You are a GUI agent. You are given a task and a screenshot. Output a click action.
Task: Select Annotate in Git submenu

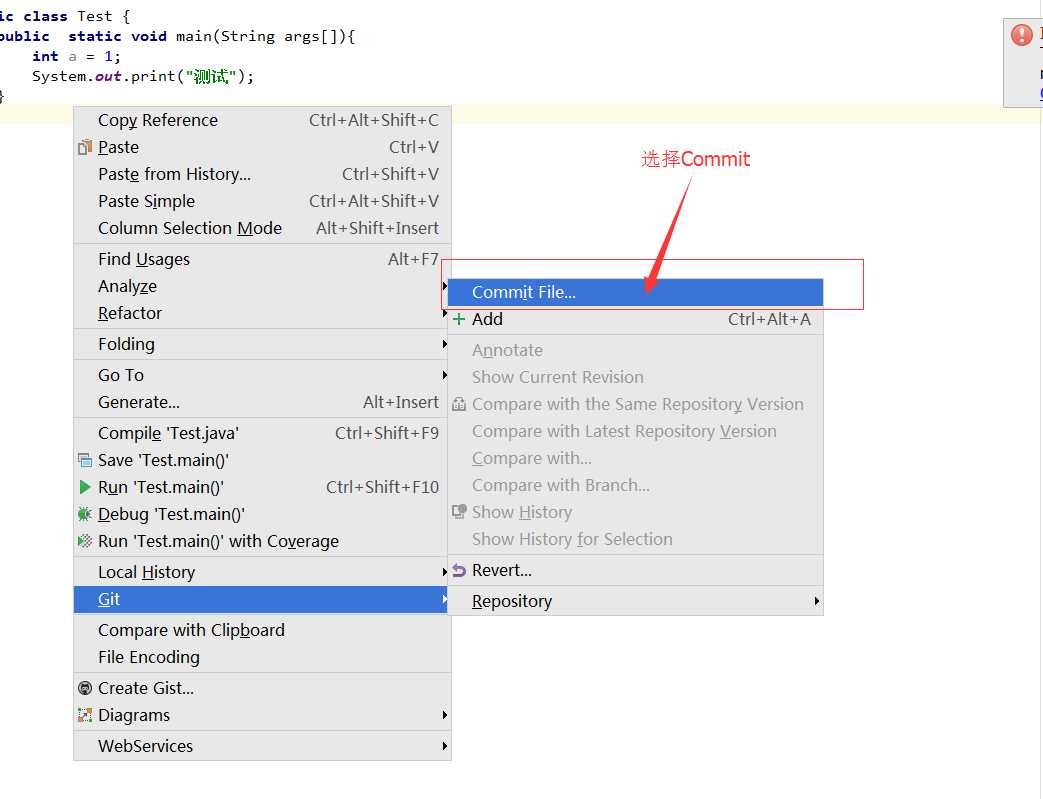(635, 350)
